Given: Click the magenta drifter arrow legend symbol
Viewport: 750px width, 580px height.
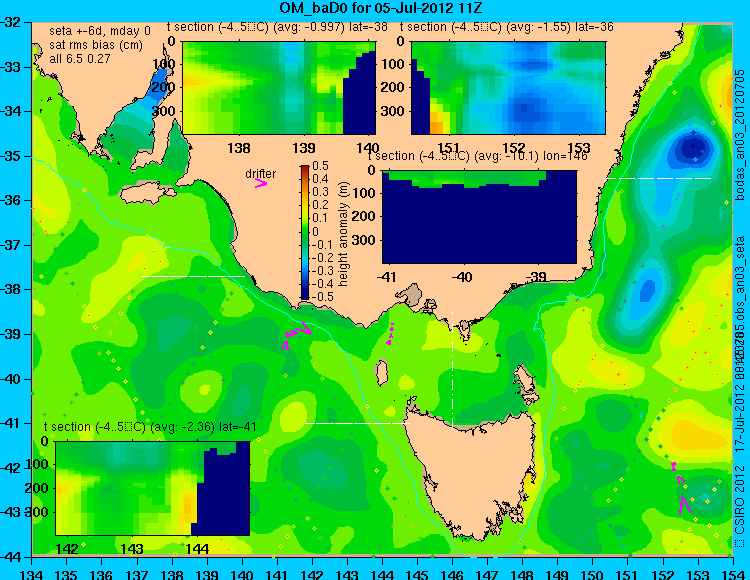Looking at the screenshot, I should point(261,183).
